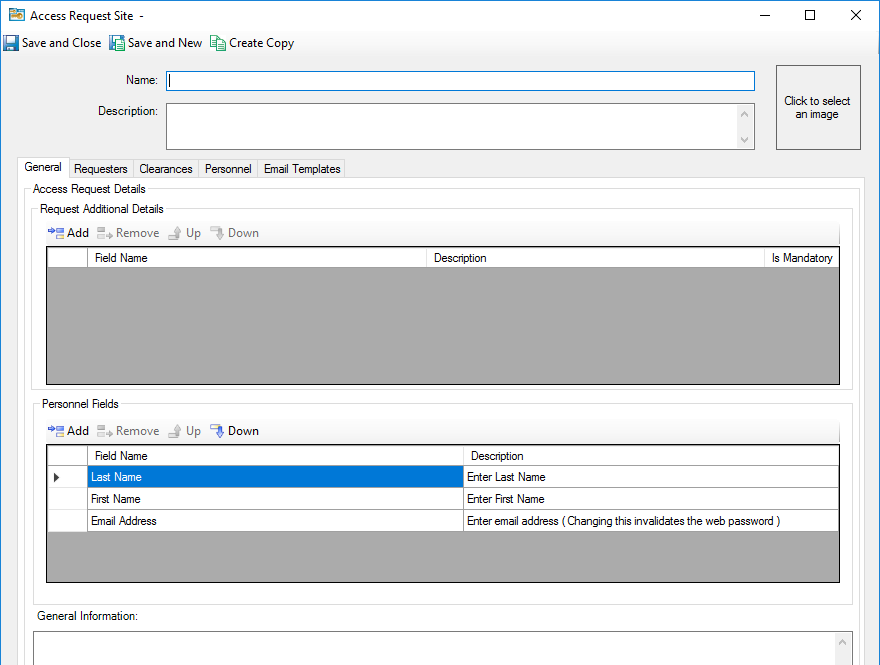Click Description box scroll down arrow
This screenshot has width=880, height=665.
(745, 140)
